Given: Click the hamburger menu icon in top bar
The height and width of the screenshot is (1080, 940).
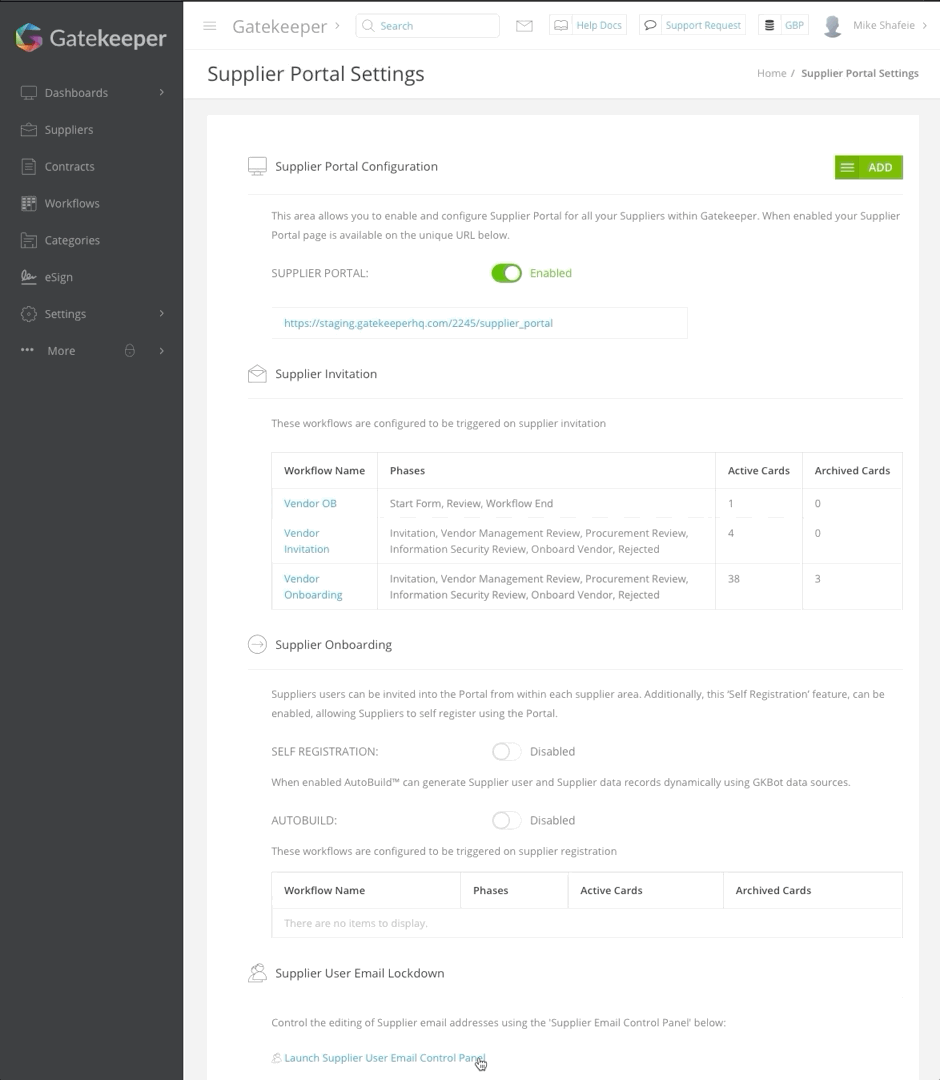Looking at the screenshot, I should point(209,25).
